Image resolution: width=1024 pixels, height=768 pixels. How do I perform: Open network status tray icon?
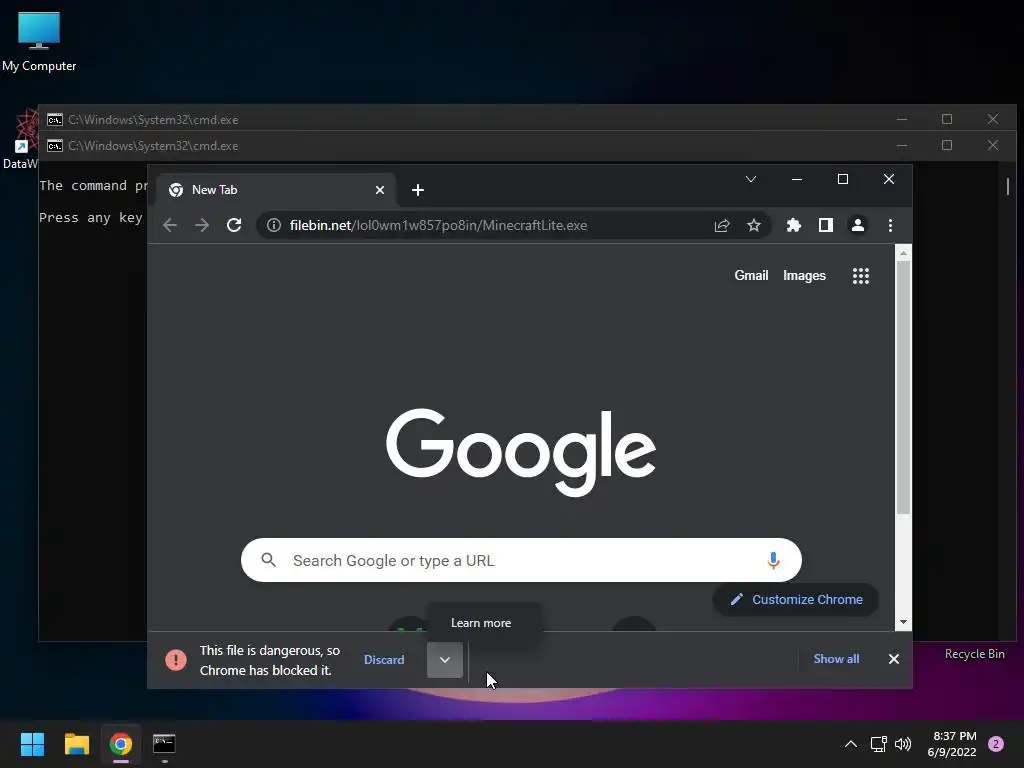(878, 744)
